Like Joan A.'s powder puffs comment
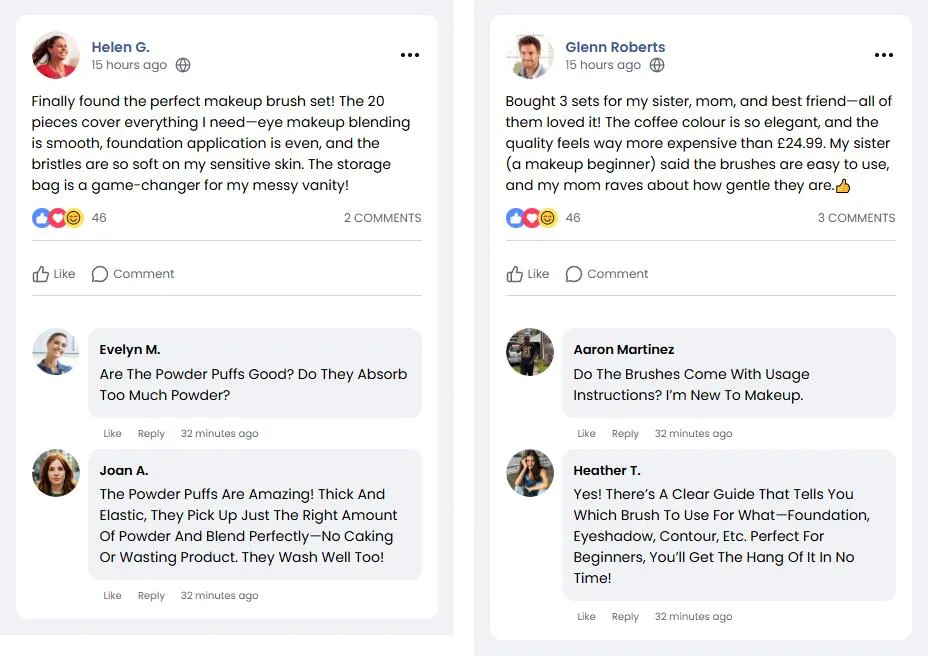The width and height of the screenshot is (929, 656). tap(112, 596)
